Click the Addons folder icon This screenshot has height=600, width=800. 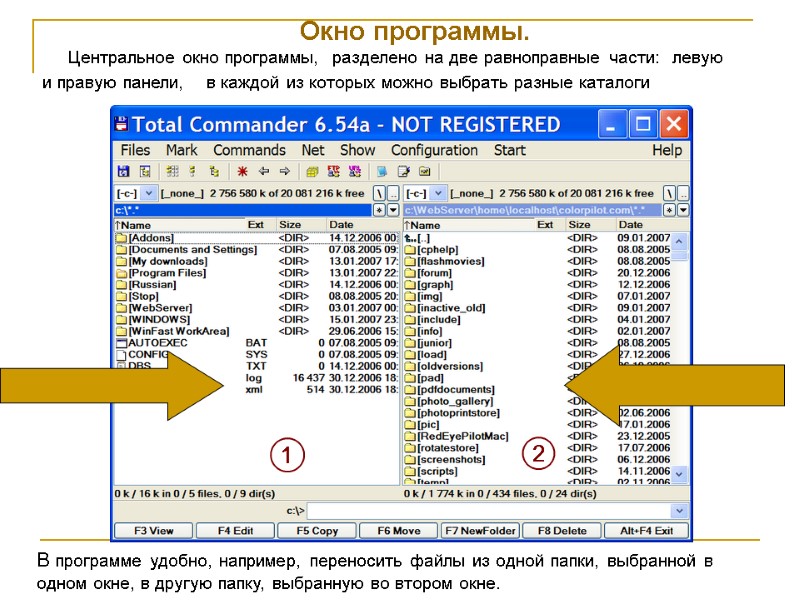pyautogui.click(x=121, y=238)
